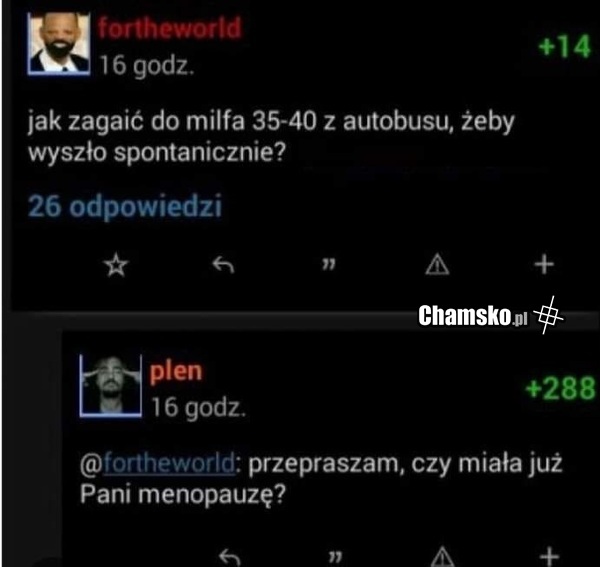The image size is (600, 567).
Task: Quote plen's comment with quotation icon
Action: tap(335, 558)
